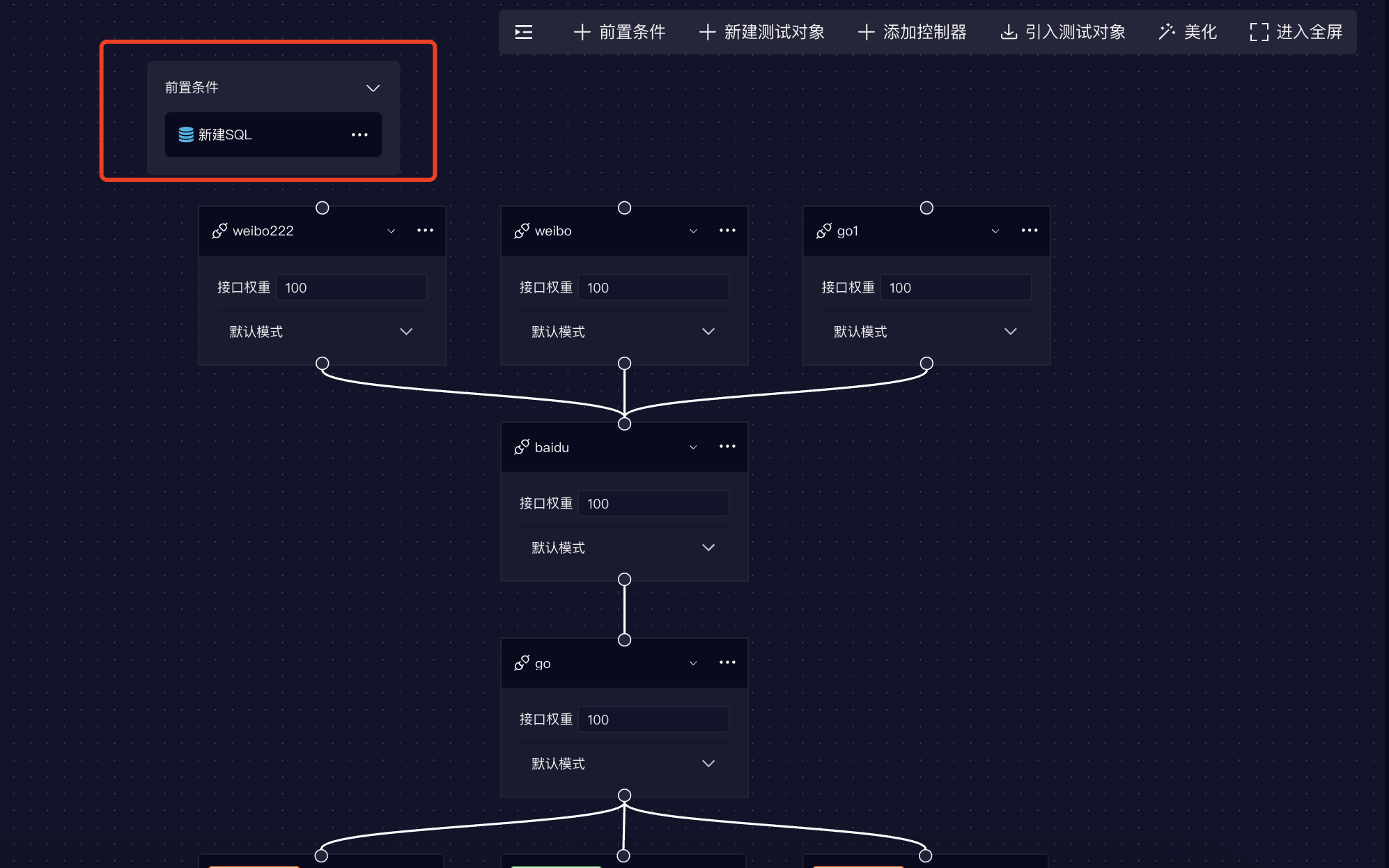Click 接口权重 input of go1 node
Viewport: 1389px width, 868px height.
[x=956, y=288]
